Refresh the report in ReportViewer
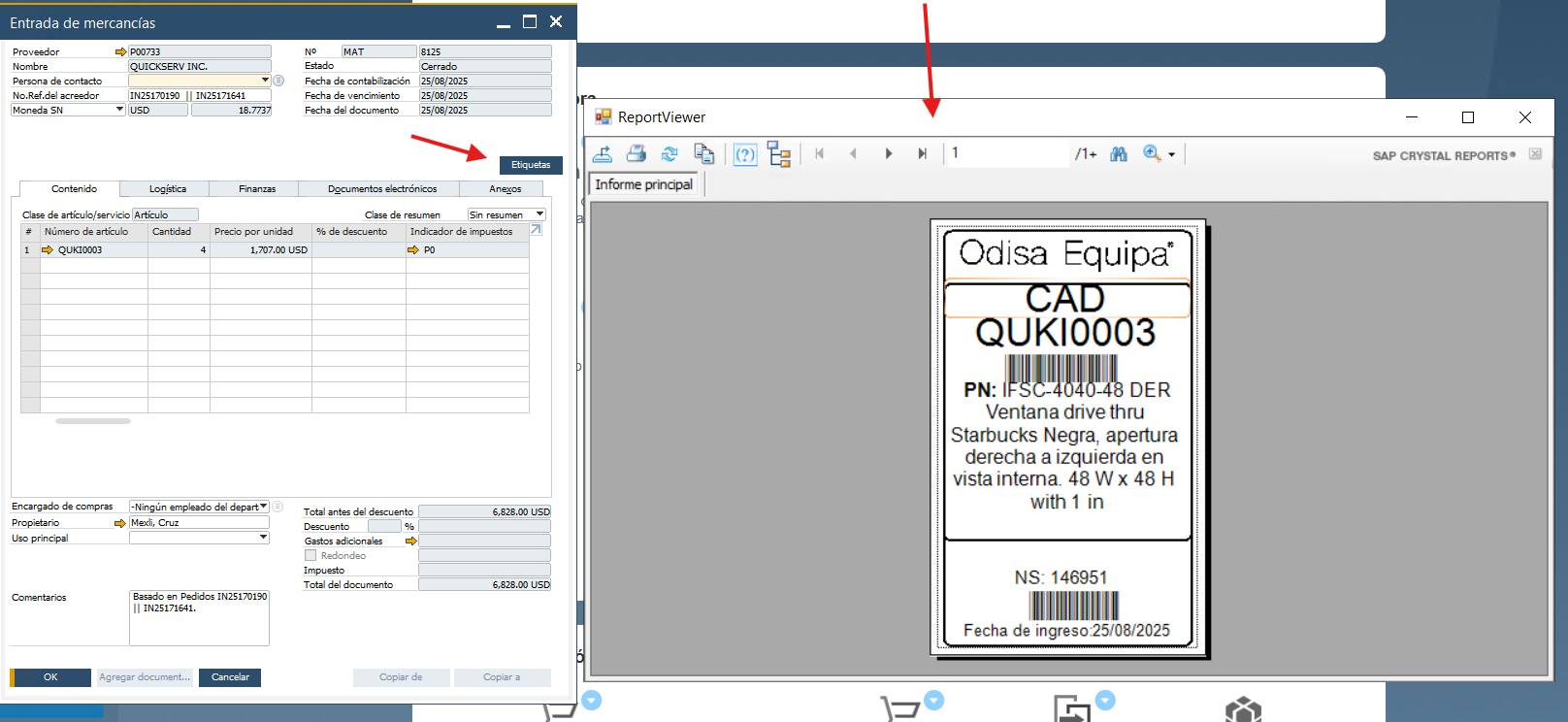The image size is (1568, 722). click(670, 153)
